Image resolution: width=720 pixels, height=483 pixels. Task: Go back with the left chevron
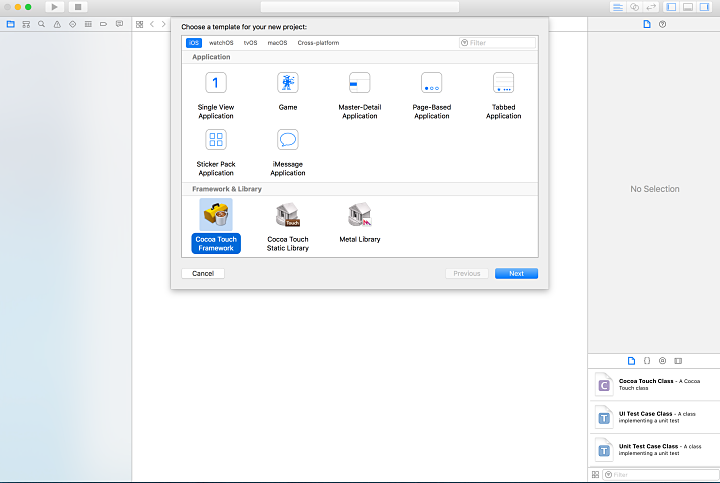click(152, 24)
